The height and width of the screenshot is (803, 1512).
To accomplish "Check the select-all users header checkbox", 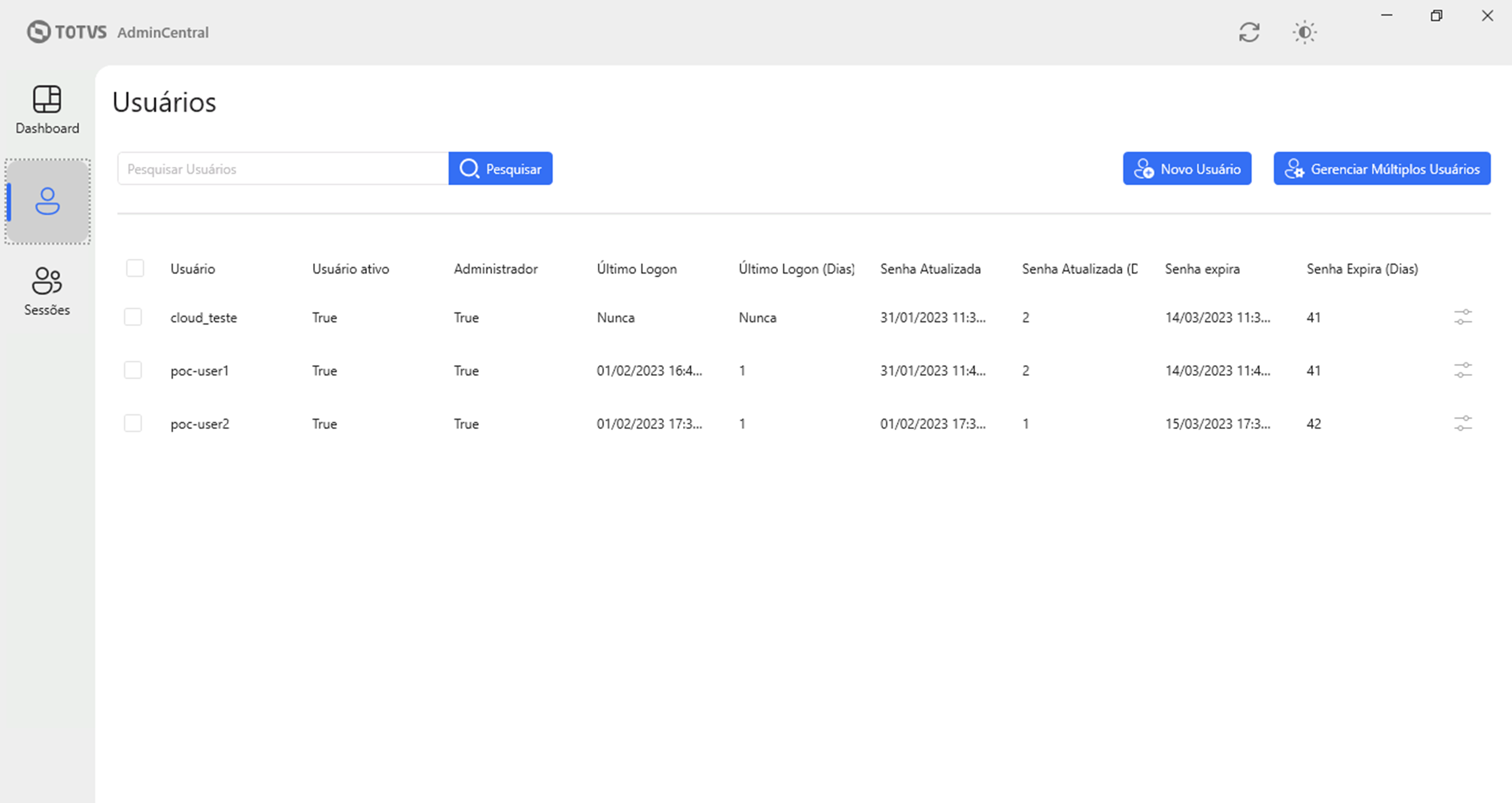I will click(135, 268).
